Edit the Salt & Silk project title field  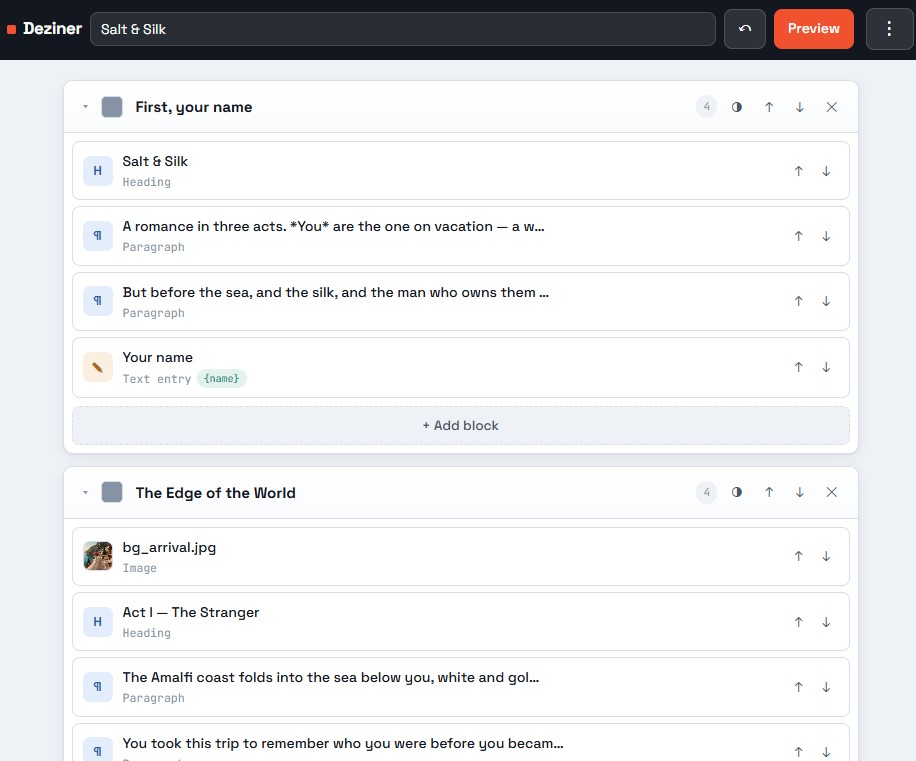point(403,29)
